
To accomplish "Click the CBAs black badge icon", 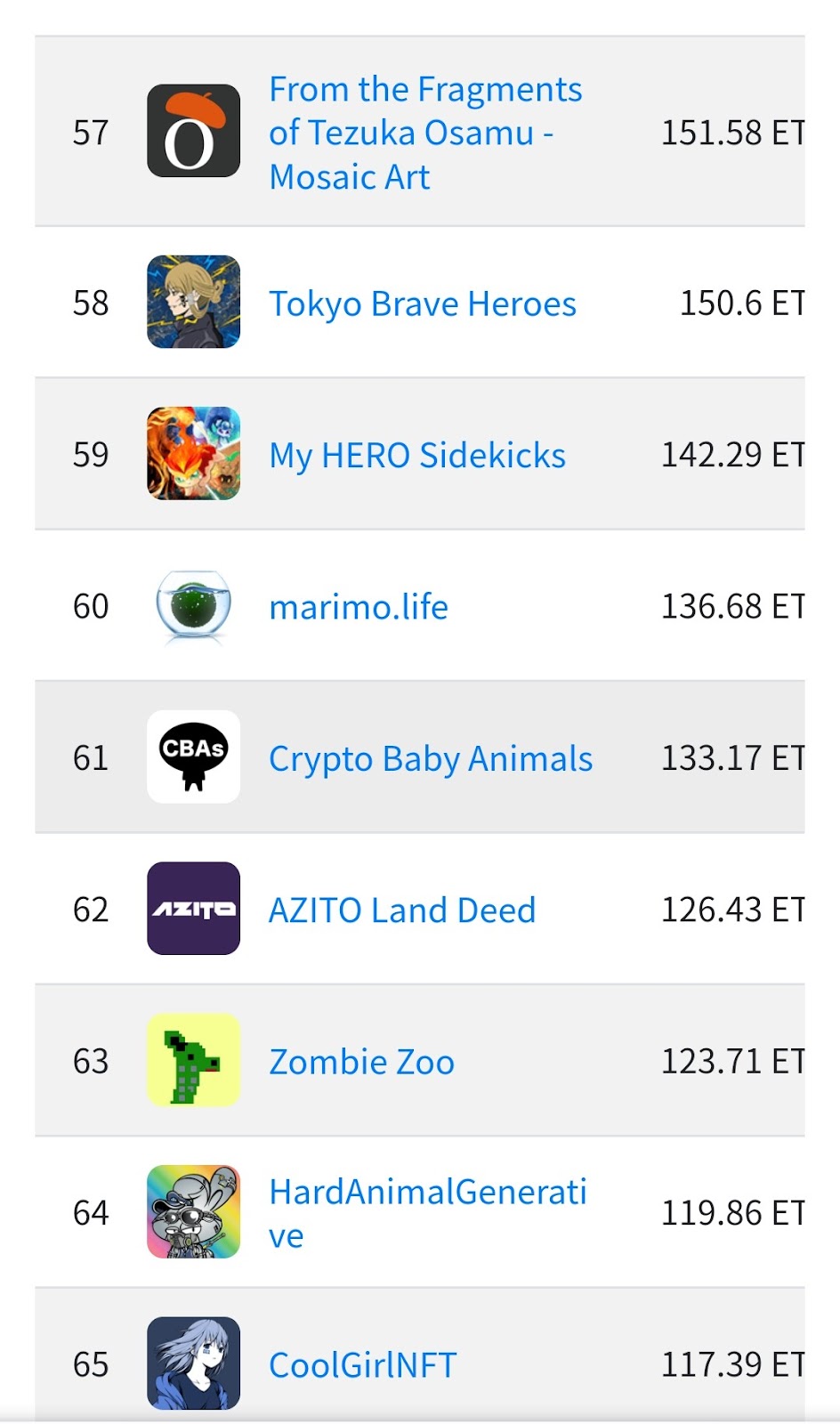I will pyautogui.click(x=193, y=757).
